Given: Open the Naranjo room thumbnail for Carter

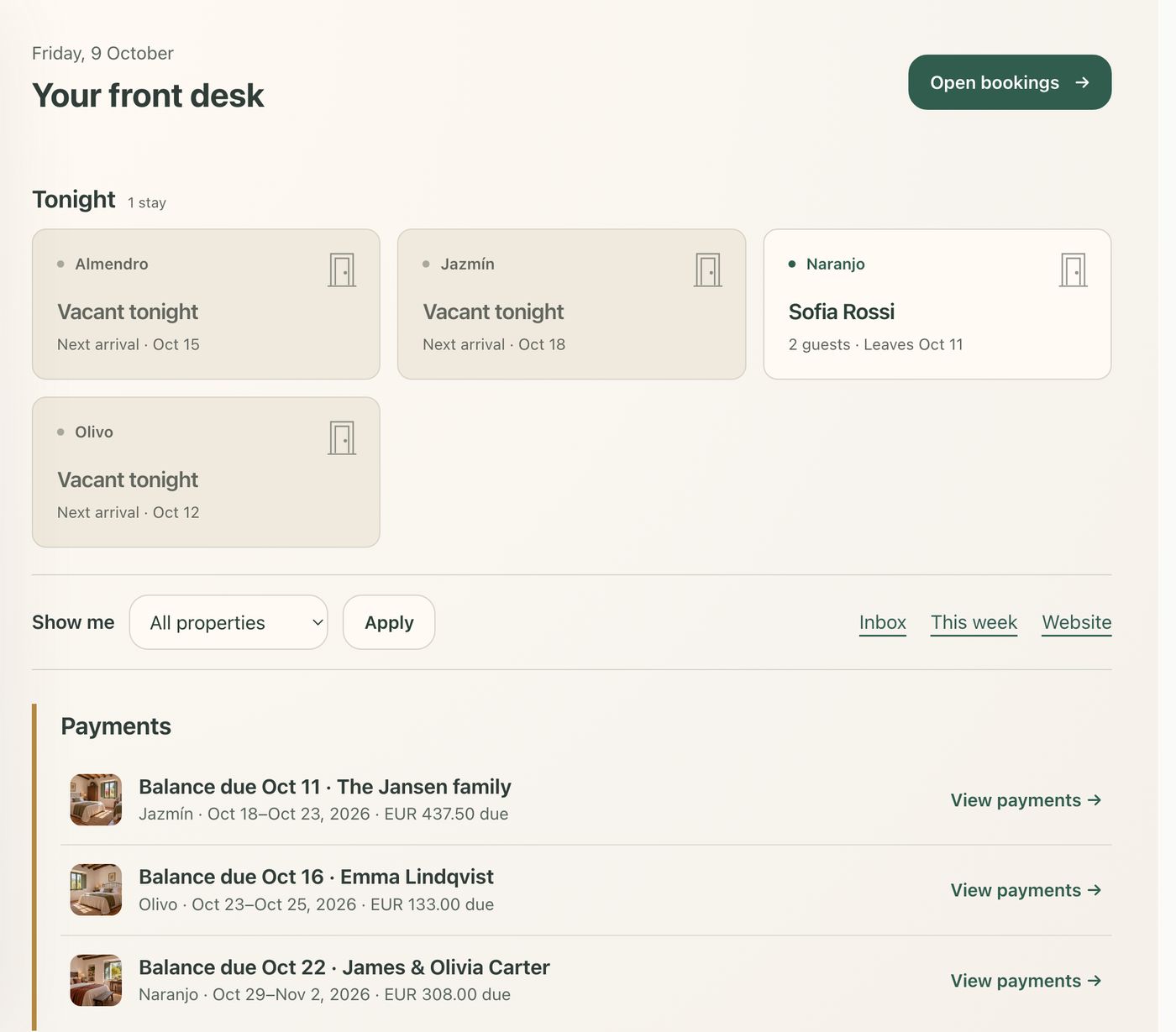Looking at the screenshot, I should tap(96, 980).
